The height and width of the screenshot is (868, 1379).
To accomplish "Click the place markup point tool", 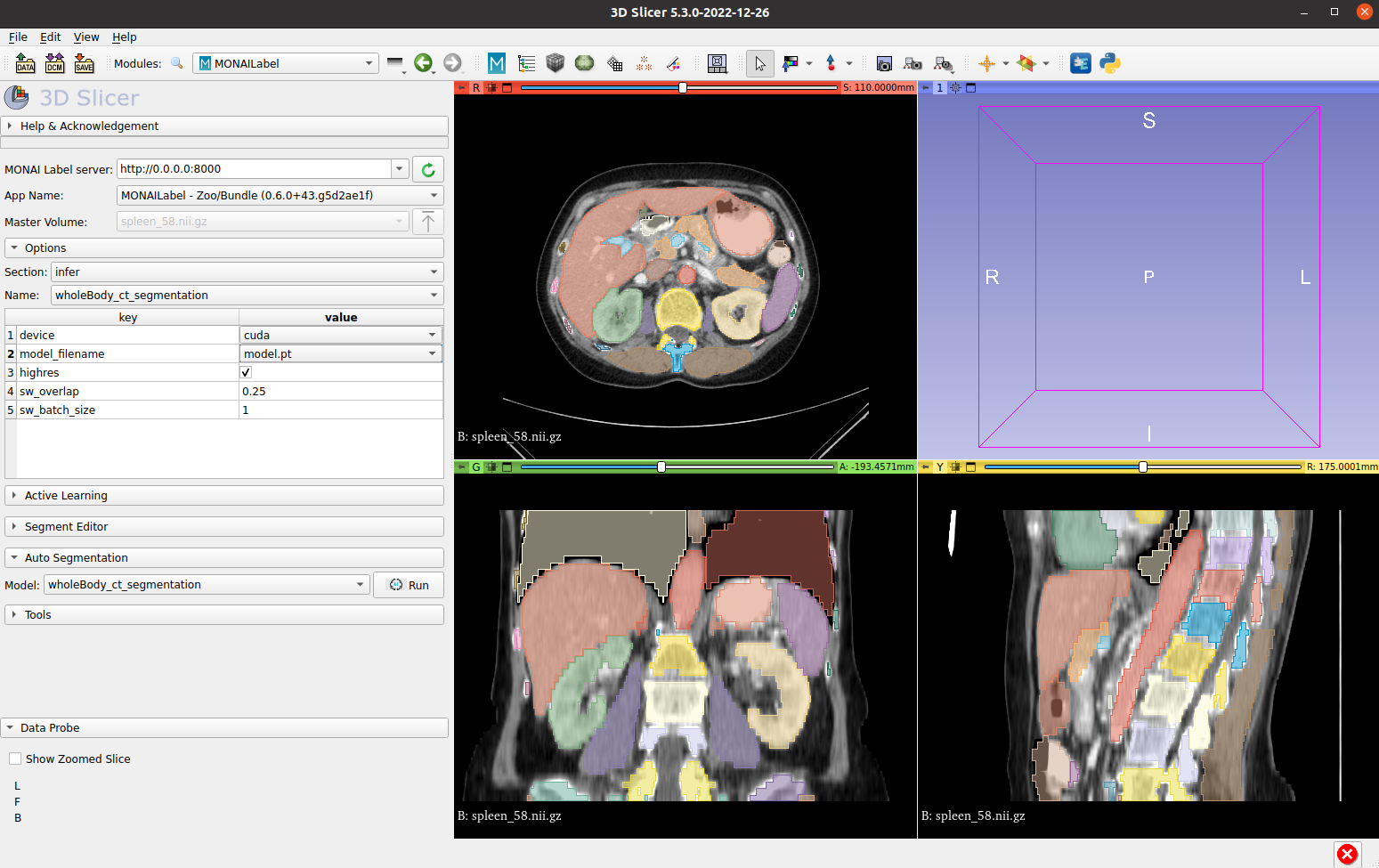I will (x=831, y=63).
